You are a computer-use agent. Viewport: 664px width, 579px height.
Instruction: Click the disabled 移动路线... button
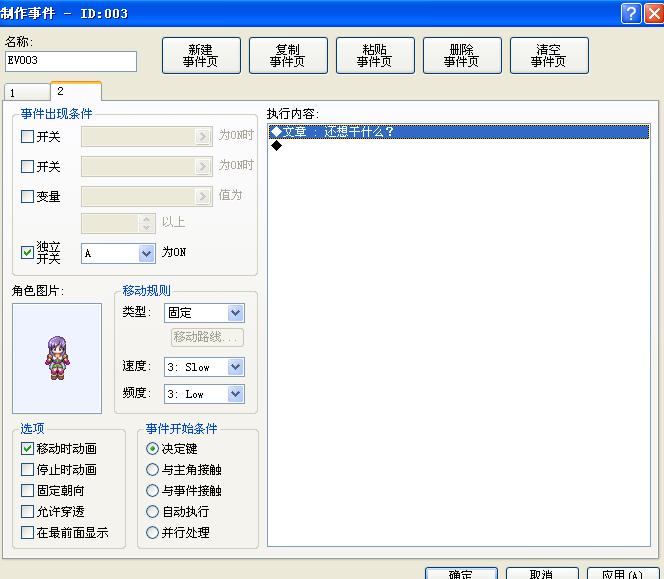(x=207, y=337)
